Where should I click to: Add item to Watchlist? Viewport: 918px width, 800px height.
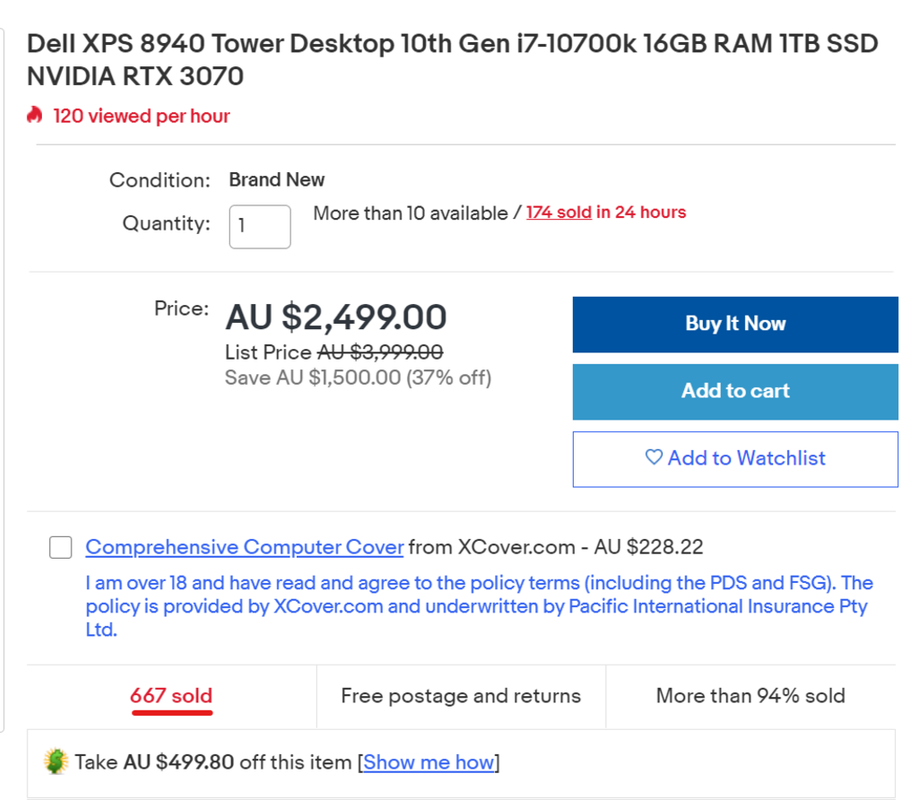735,459
